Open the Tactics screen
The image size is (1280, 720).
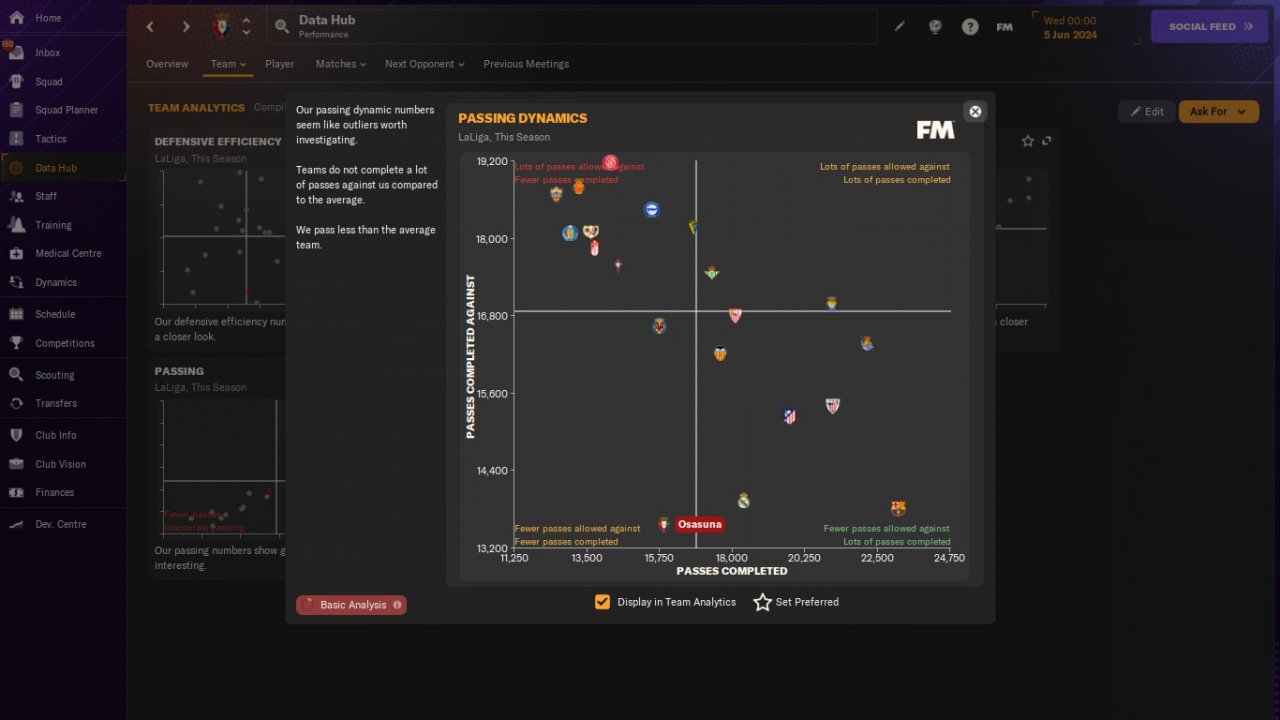click(50, 139)
